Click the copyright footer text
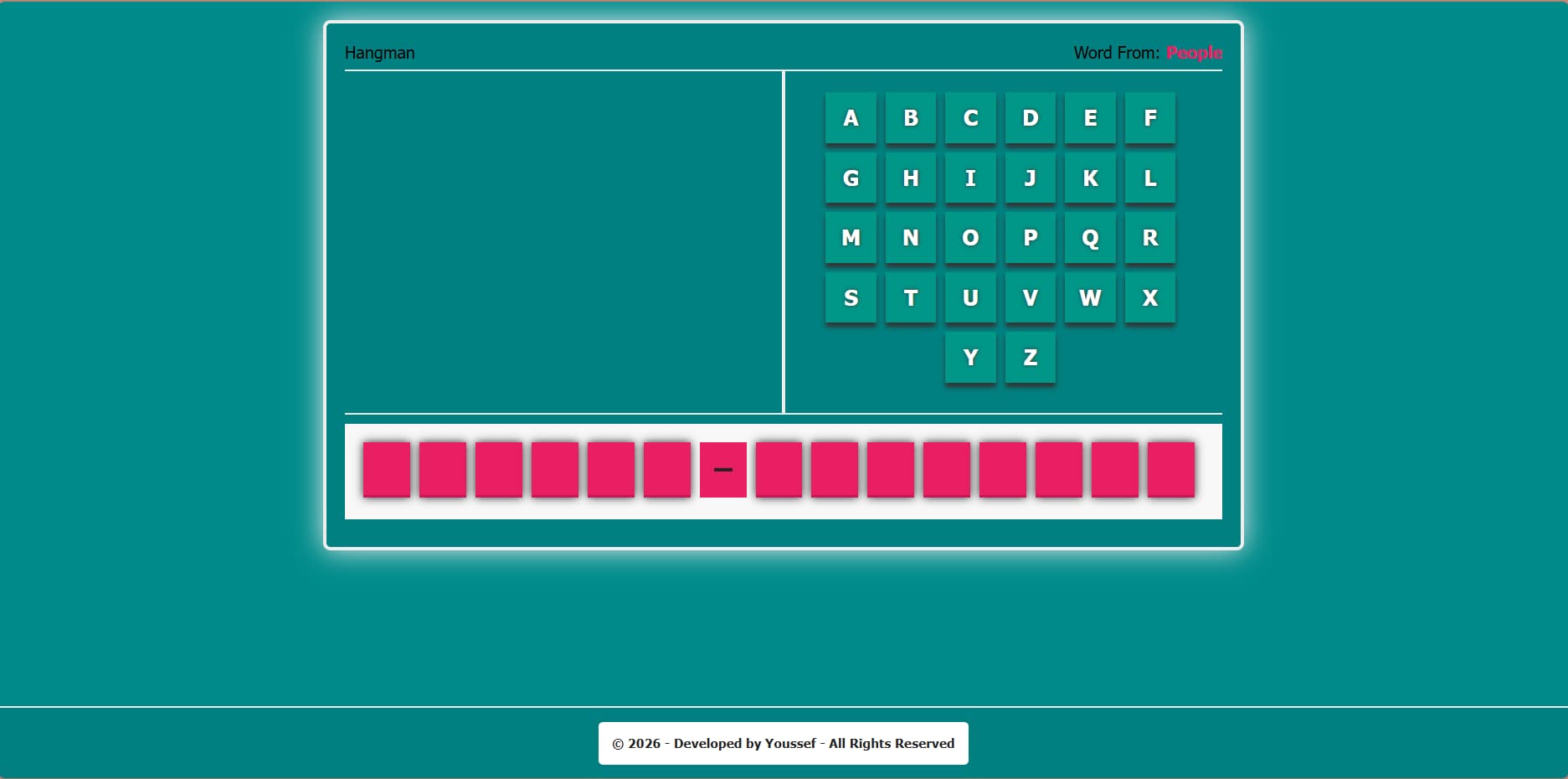This screenshot has height=779, width=1568. coord(783,743)
